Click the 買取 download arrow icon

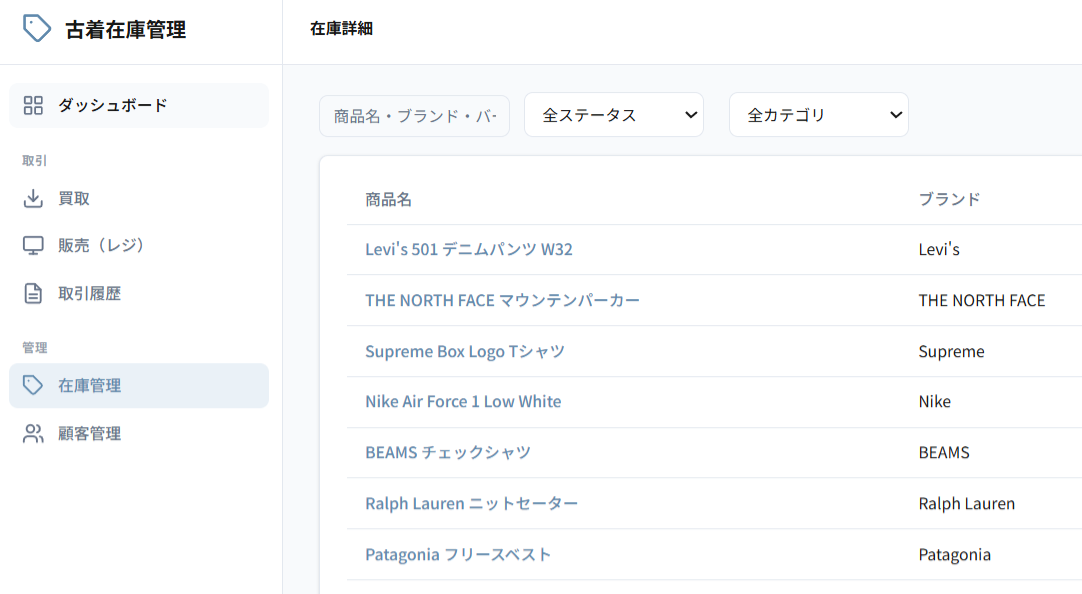(x=33, y=198)
